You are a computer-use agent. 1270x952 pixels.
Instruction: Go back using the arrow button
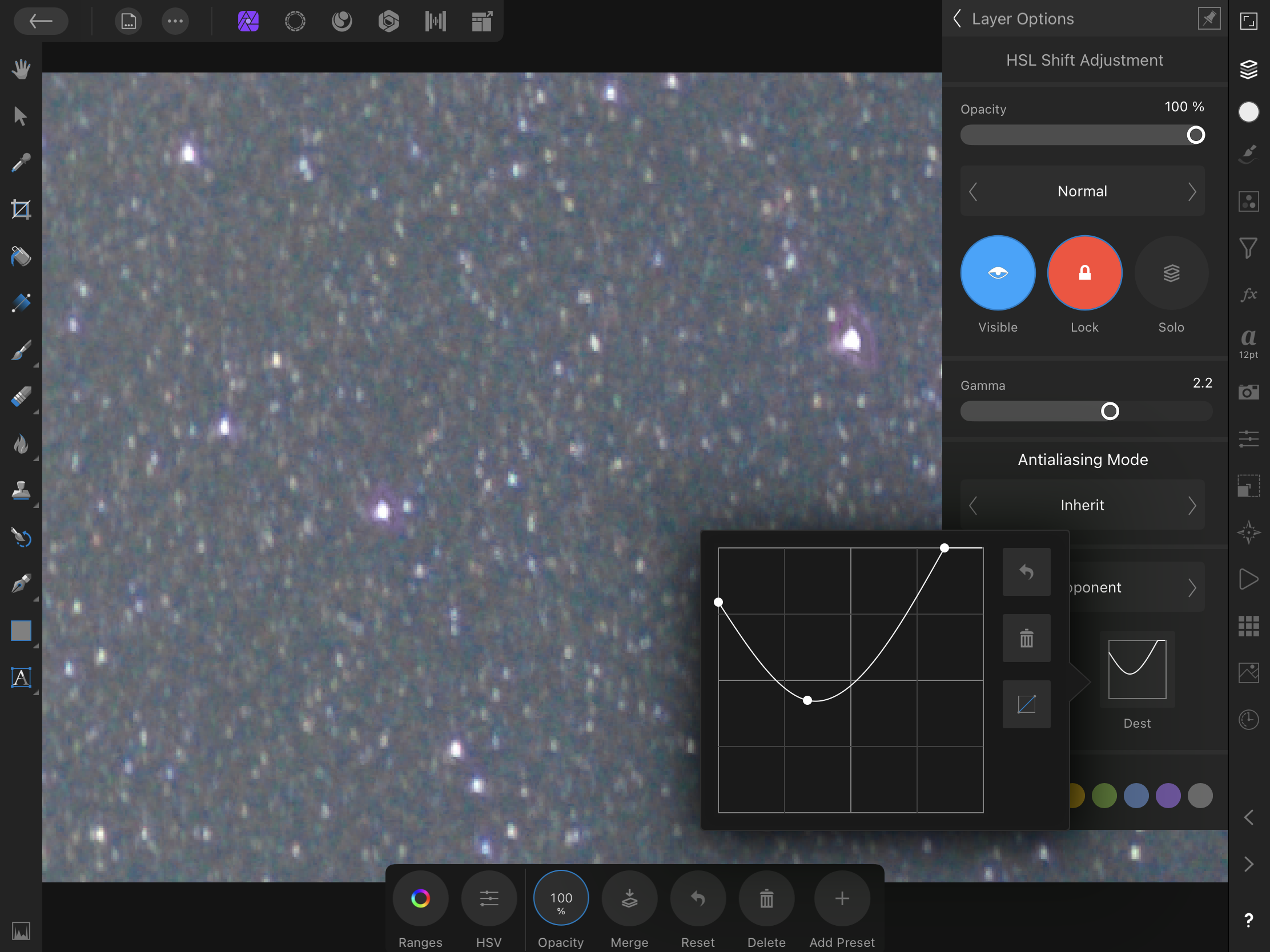pos(41,21)
